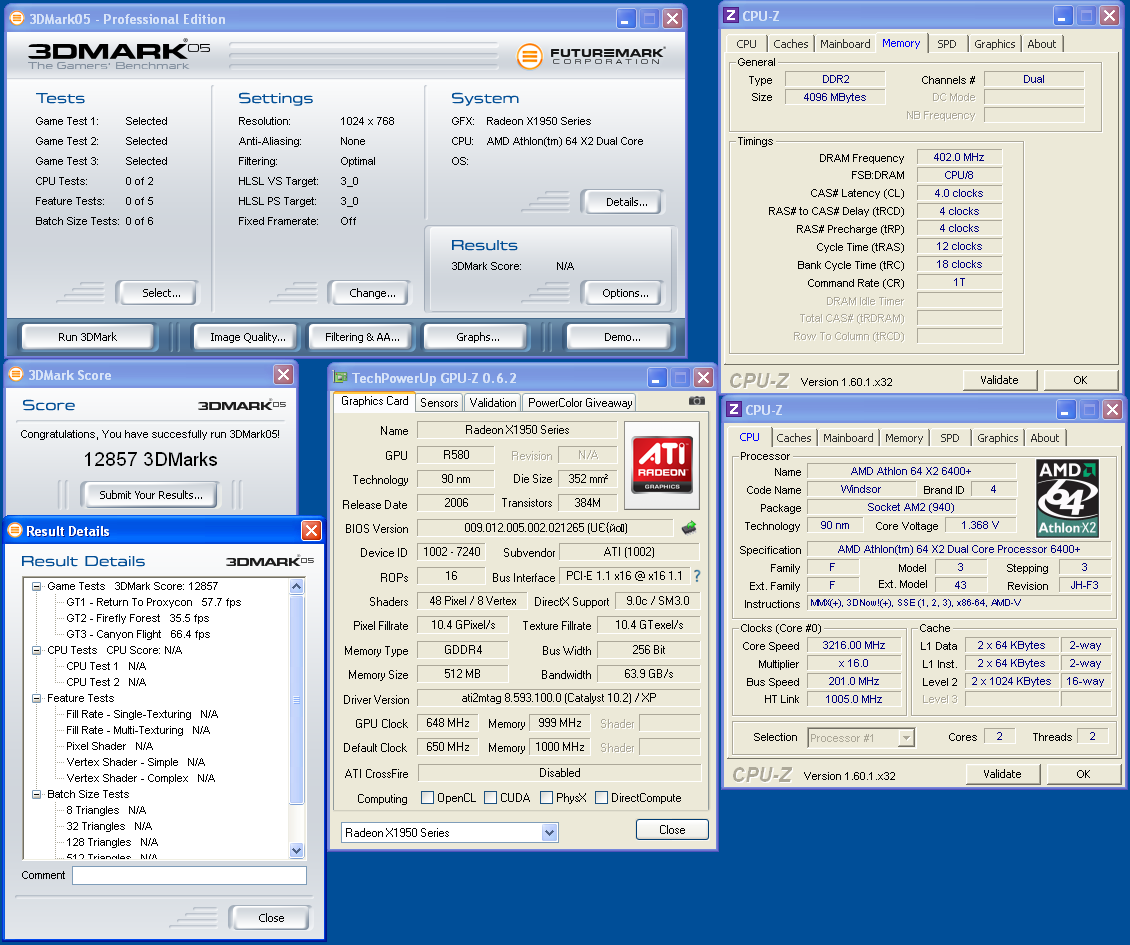1130x945 pixels.
Task: Close the Result Details window with X
Action: [311, 531]
